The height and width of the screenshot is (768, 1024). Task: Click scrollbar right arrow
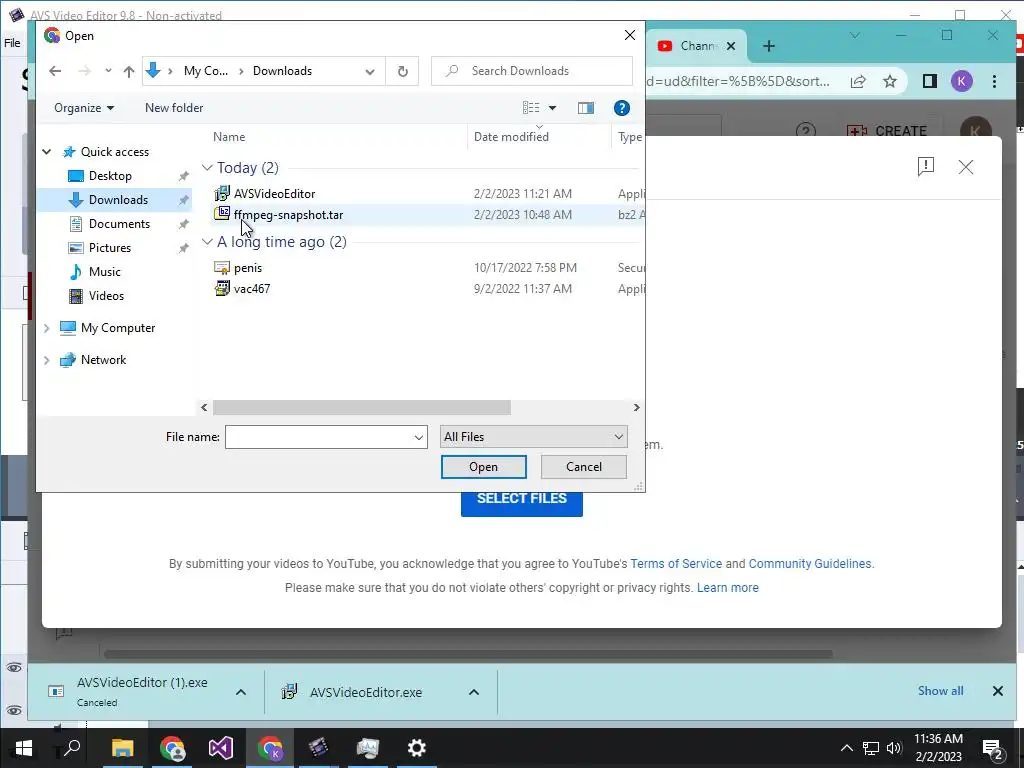636,408
